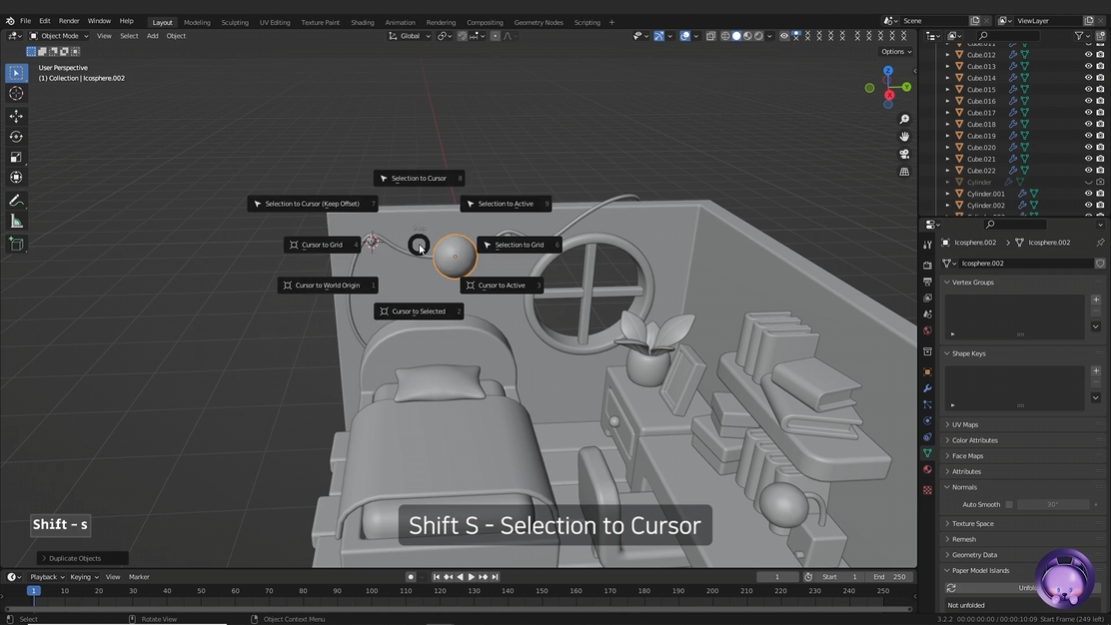Play the animation forward
The image size is (1111, 625).
[471, 577]
